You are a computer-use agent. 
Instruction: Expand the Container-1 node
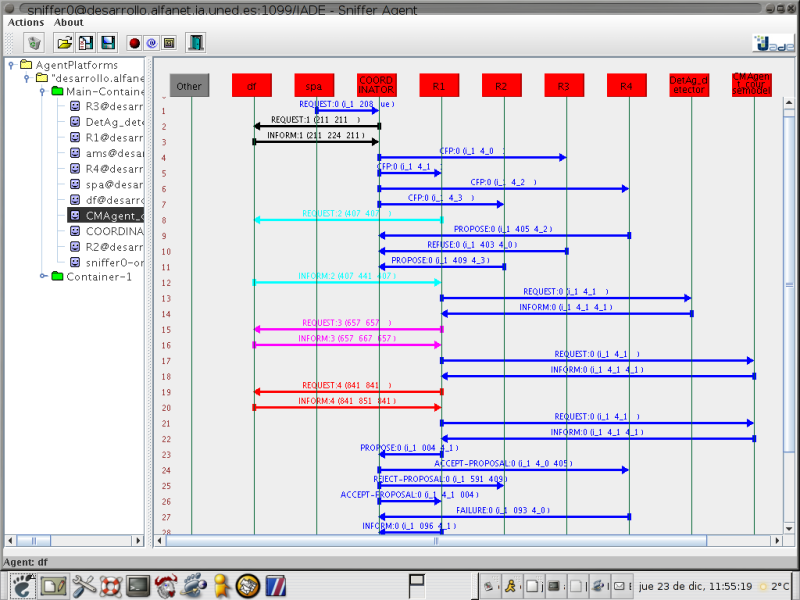click(x=43, y=277)
